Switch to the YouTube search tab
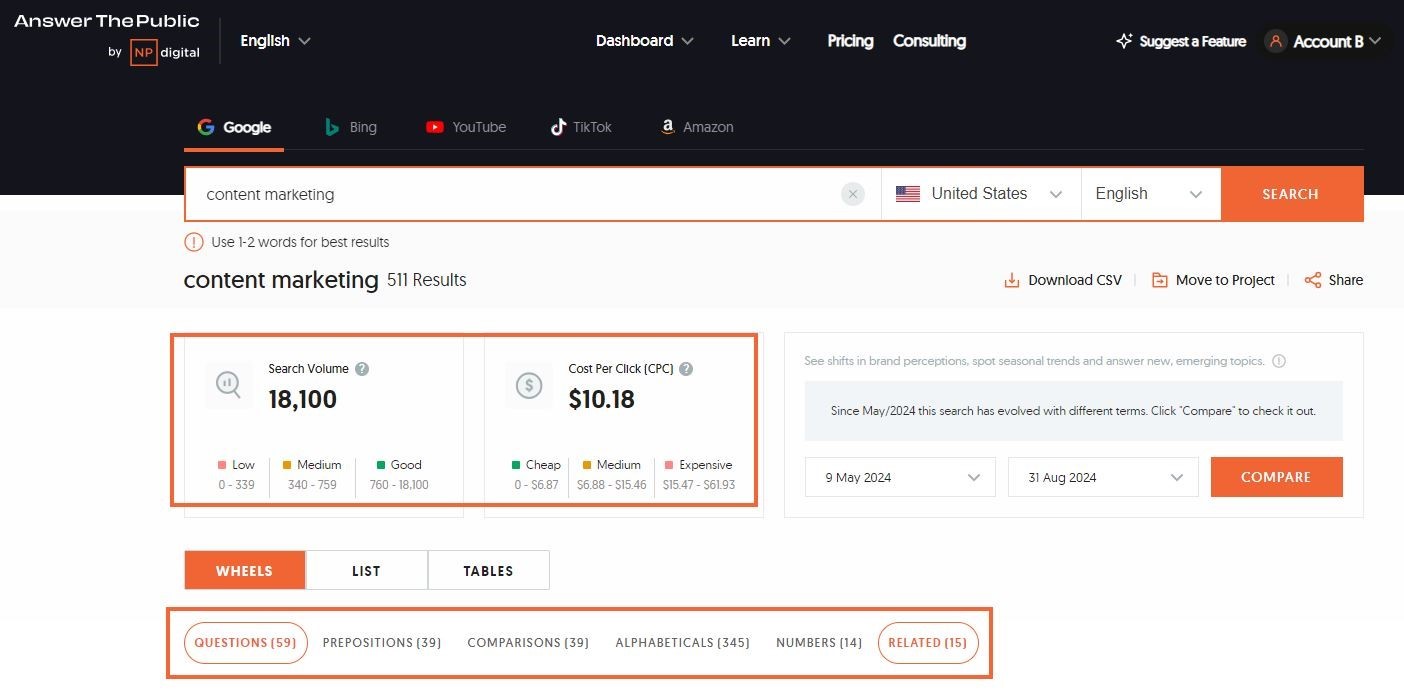1404x691 pixels. [466, 127]
